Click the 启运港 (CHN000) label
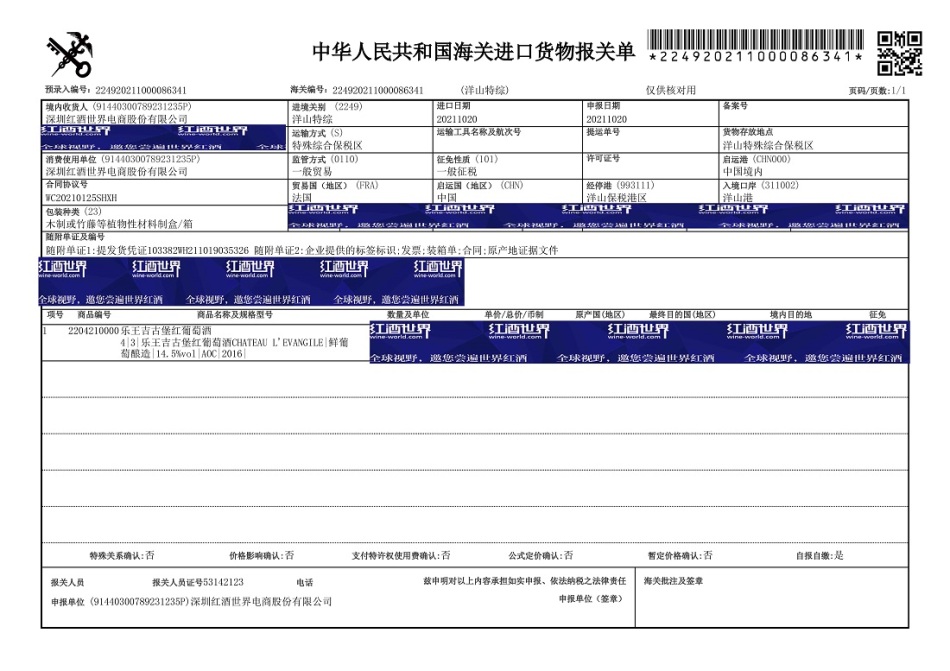950x671 pixels. pyautogui.click(x=757, y=159)
